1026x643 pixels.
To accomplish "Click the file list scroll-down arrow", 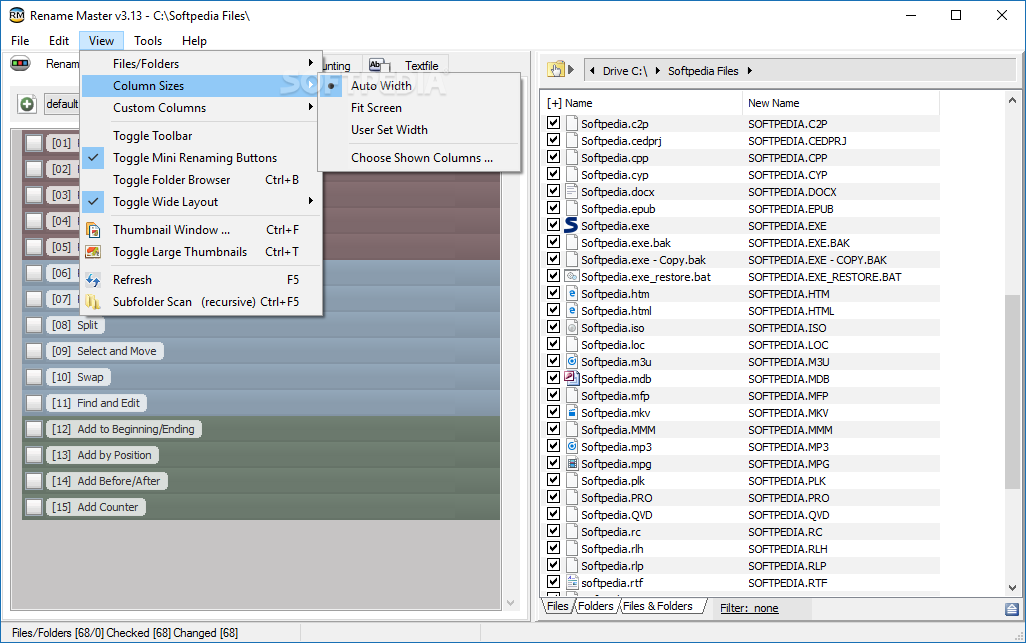I will [1012, 588].
